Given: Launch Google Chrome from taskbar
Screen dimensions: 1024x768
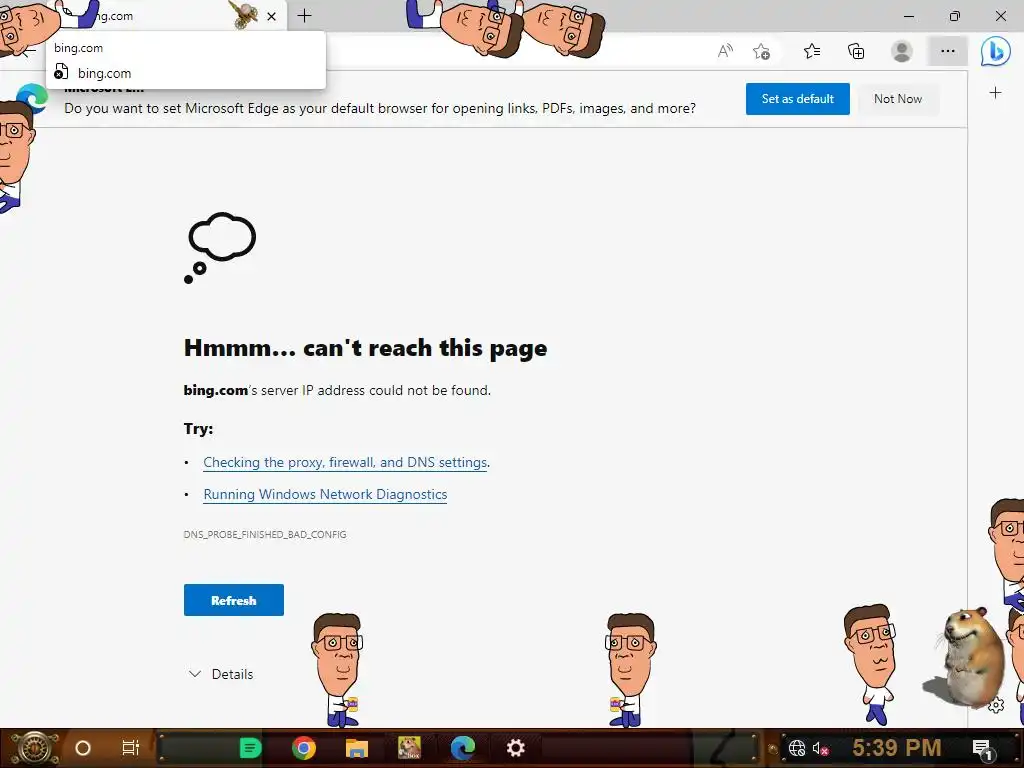Looking at the screenshot, I should [x=304, y=748].
